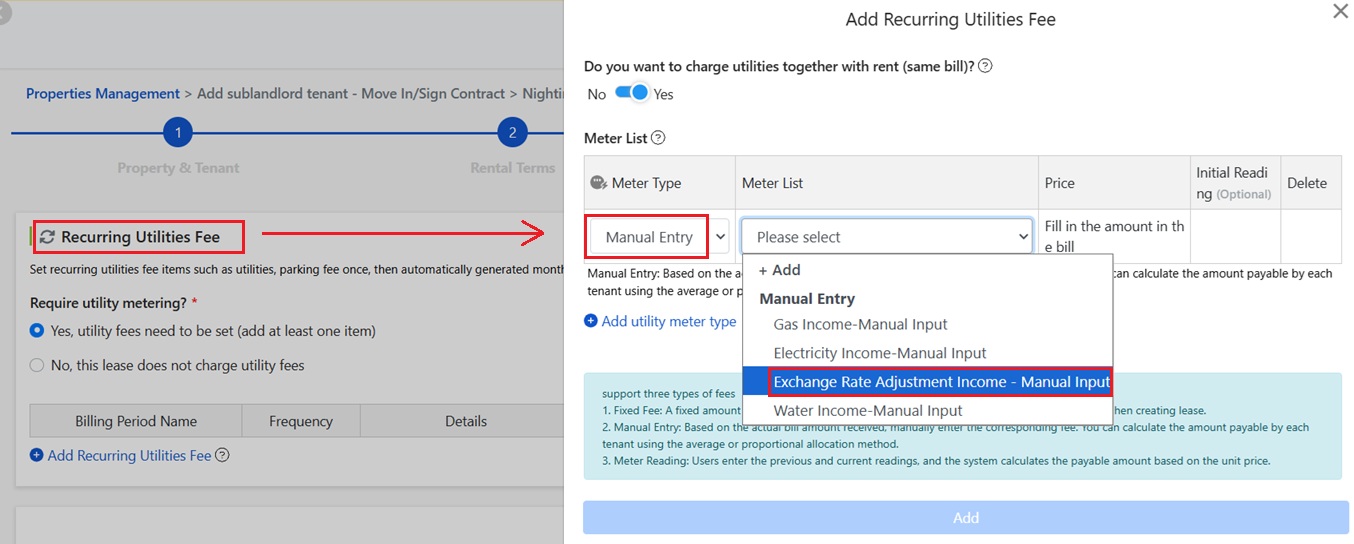Select Gas Income-Manual Input option

click(860, 324)
